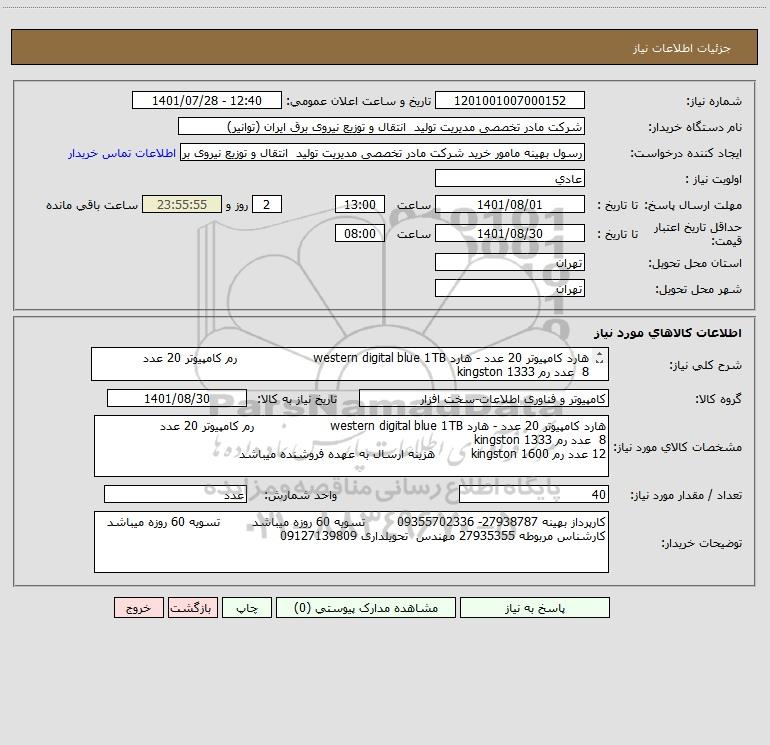Open اطلاعات تماس خریدار link
Screen dimensions: 770x745
[x=122, y=153]
